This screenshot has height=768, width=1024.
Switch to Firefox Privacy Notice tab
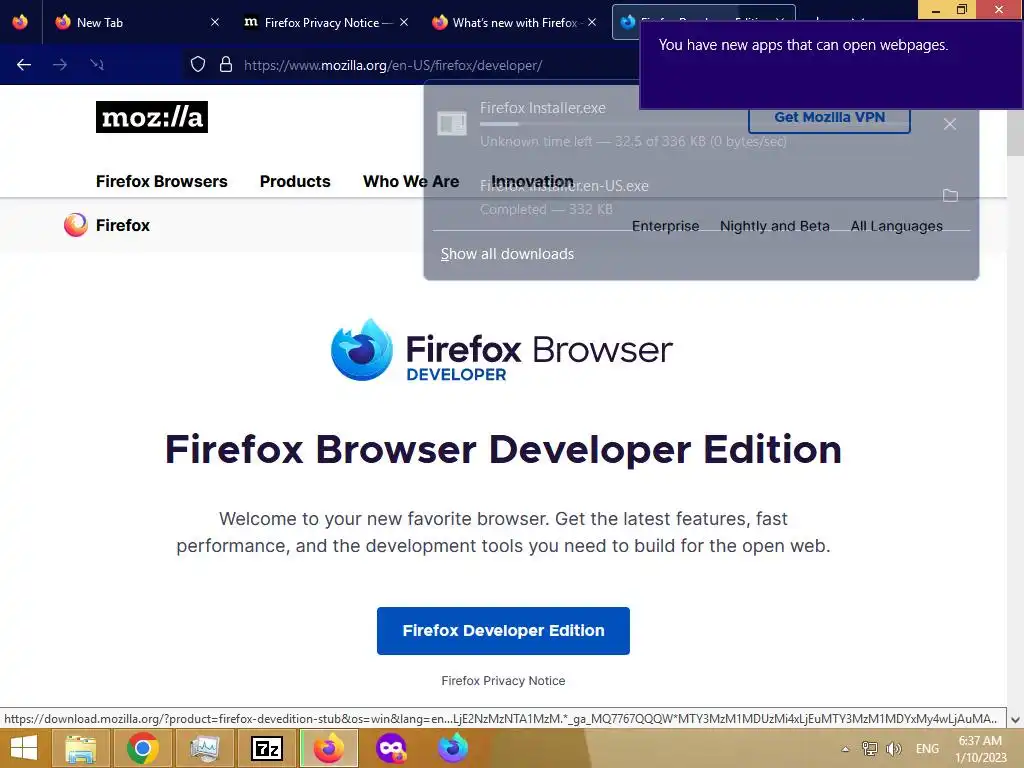pyautogui.click(x=327, y=22)
